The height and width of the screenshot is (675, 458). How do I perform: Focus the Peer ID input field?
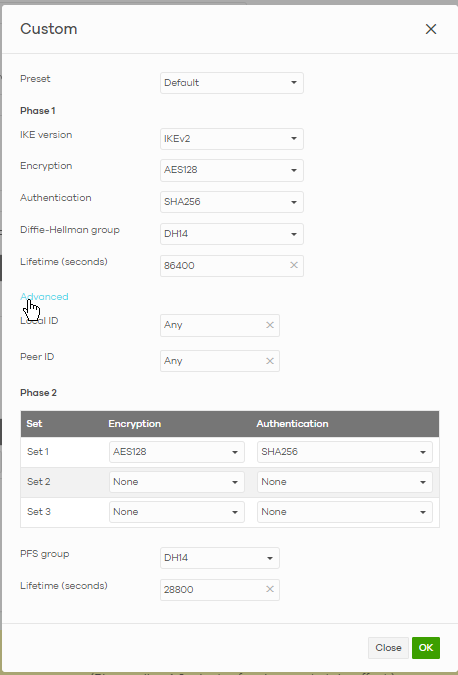point(213,361)
